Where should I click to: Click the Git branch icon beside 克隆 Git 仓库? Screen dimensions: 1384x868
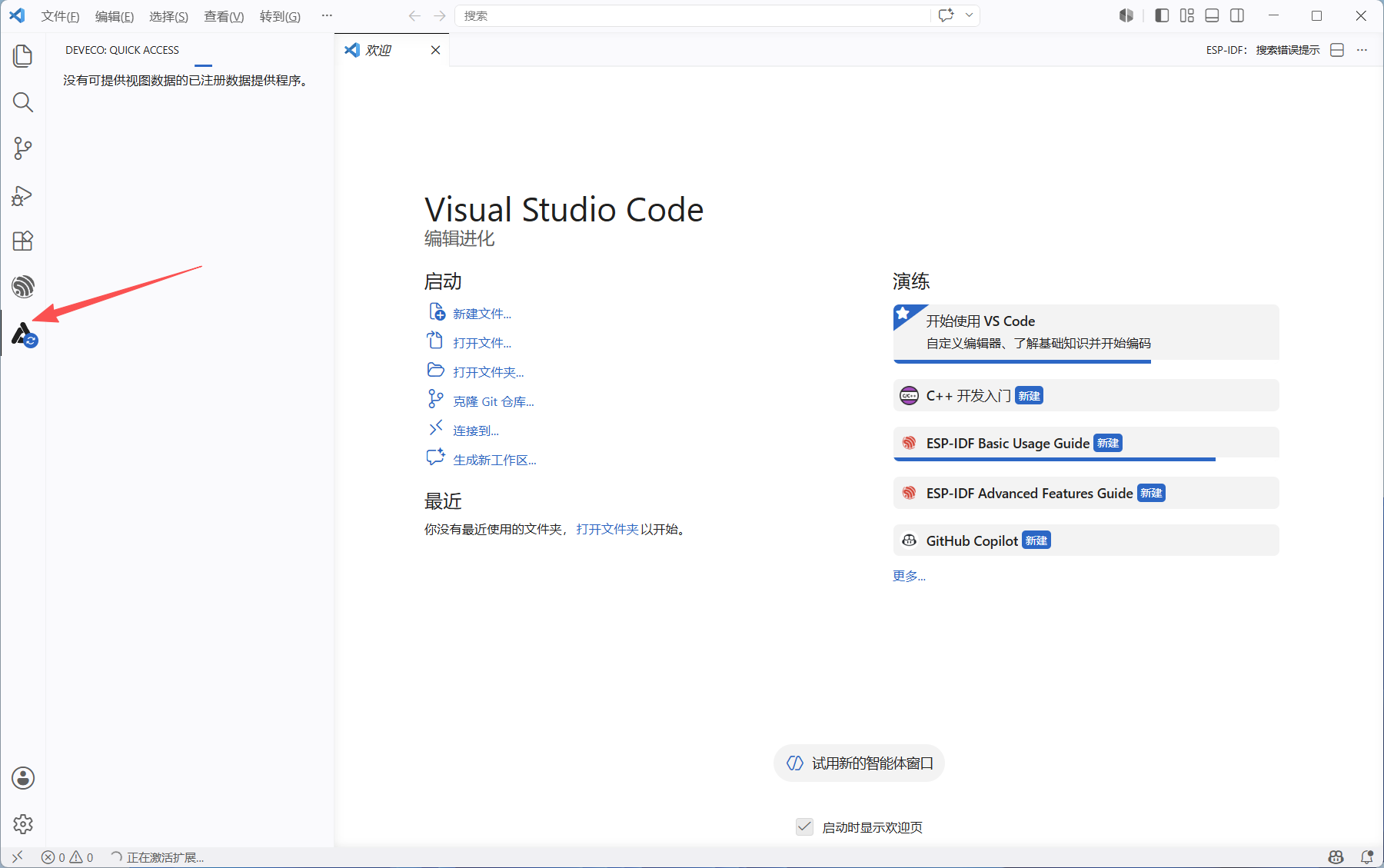pos(436,399)
